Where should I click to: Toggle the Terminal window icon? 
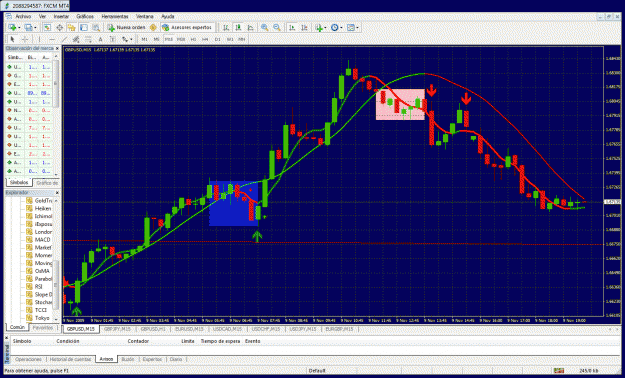point(84,28)
